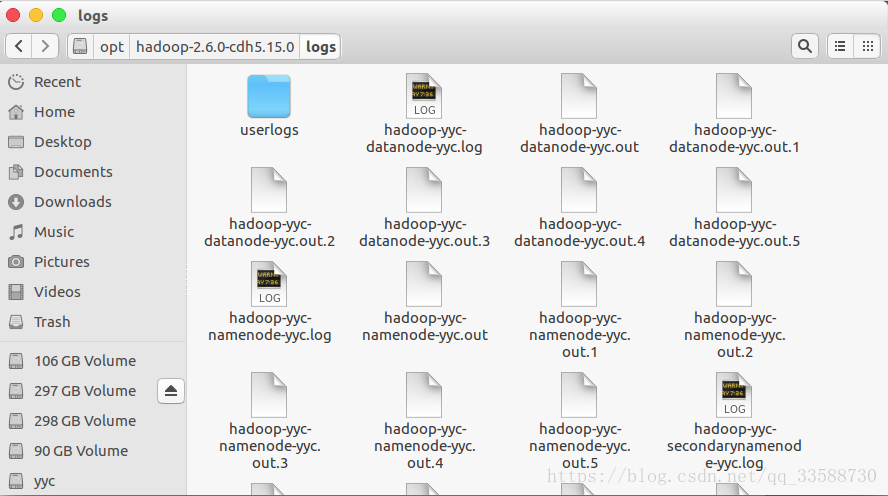This screenshot has height=496, width=888.
Task: Navigate to hadoop-2.6.0-cdh5.15.0 in path bar
Action: click(x=215, y=46)
